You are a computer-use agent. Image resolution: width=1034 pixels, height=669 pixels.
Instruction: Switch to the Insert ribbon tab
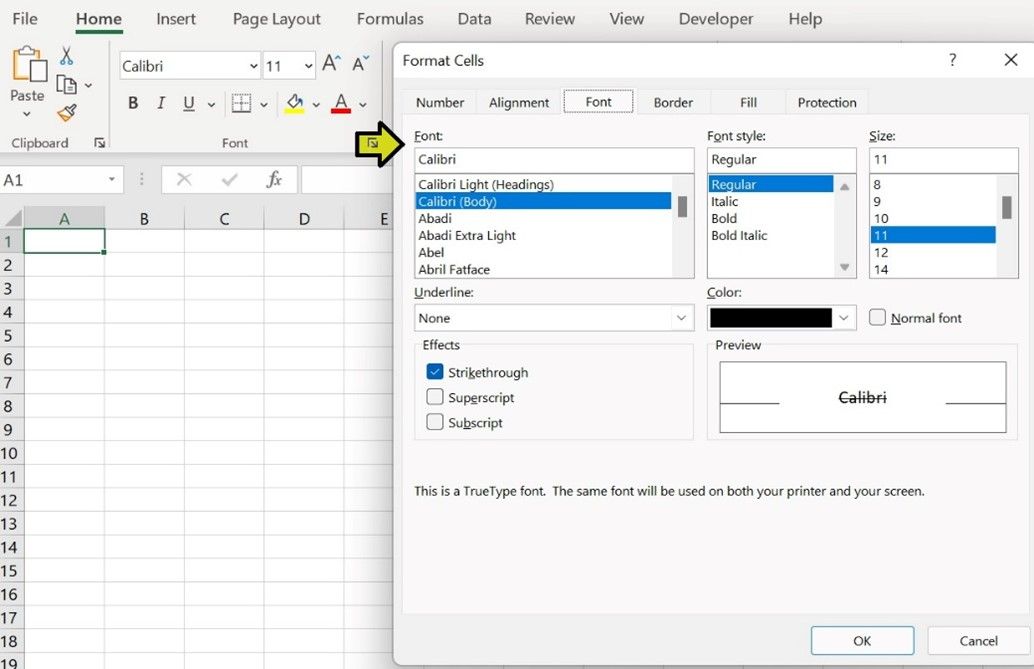[175, 18]
